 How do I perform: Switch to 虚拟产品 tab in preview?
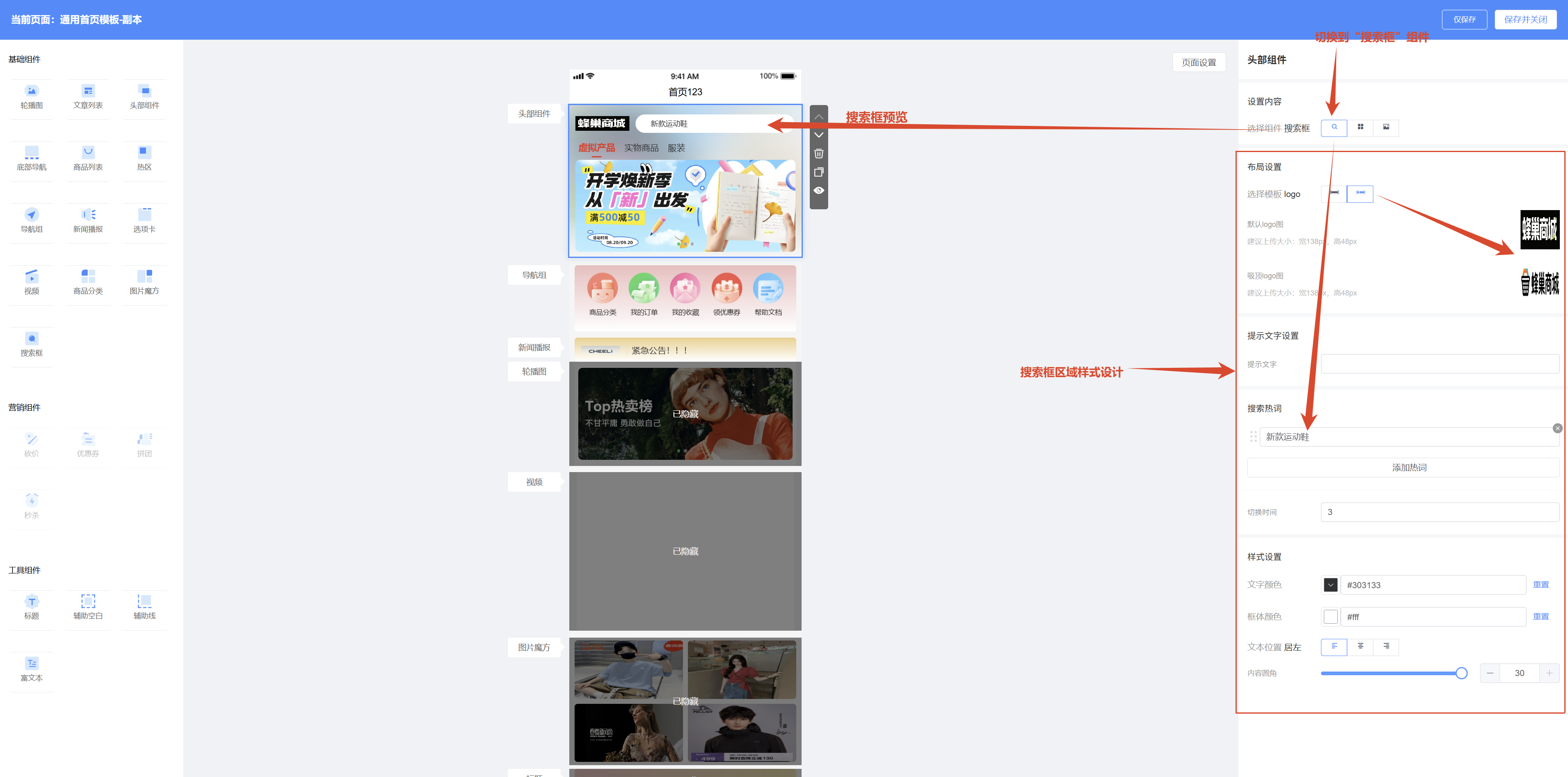pos(596,148)
